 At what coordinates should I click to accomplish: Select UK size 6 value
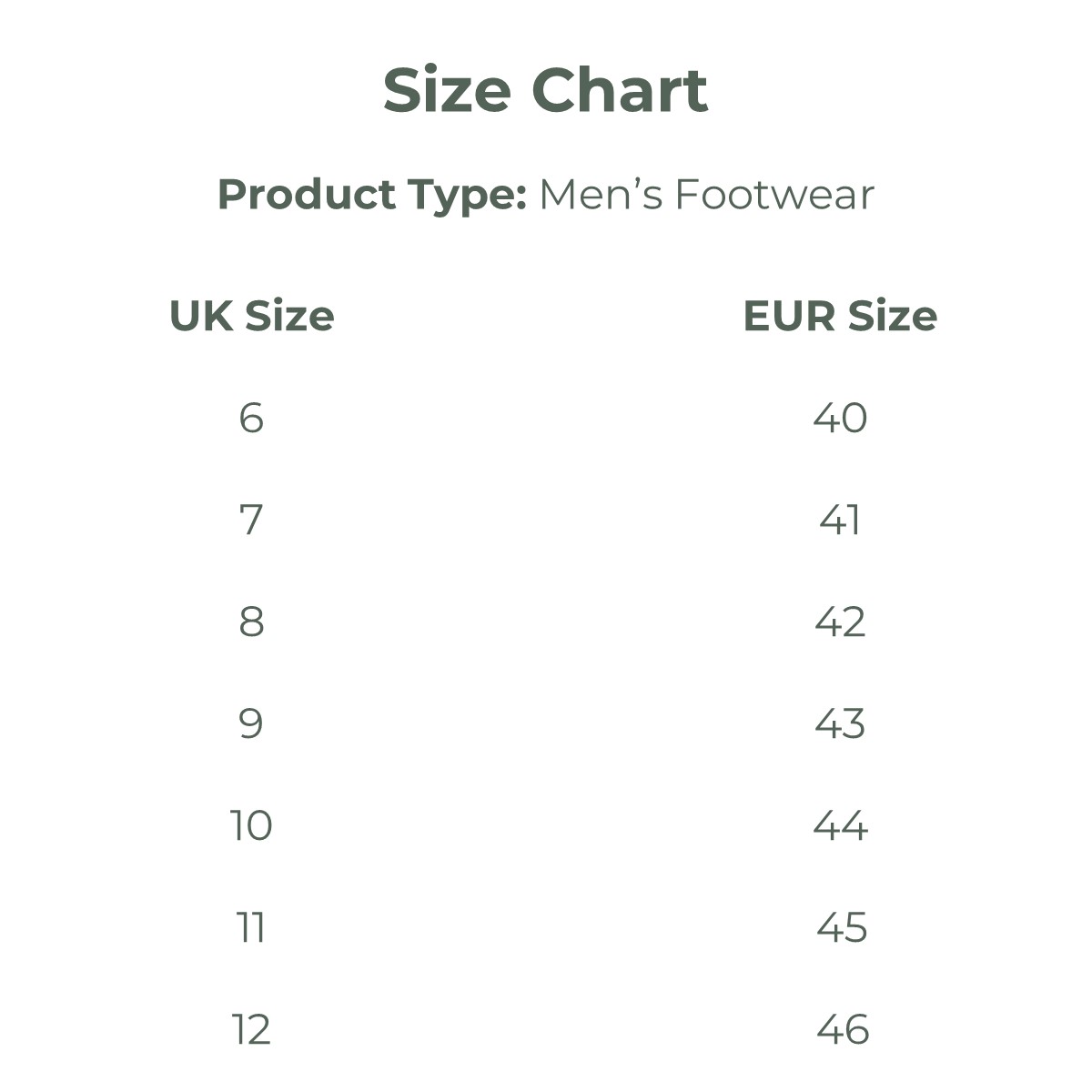pyautogui.click(x=251, y=418)
